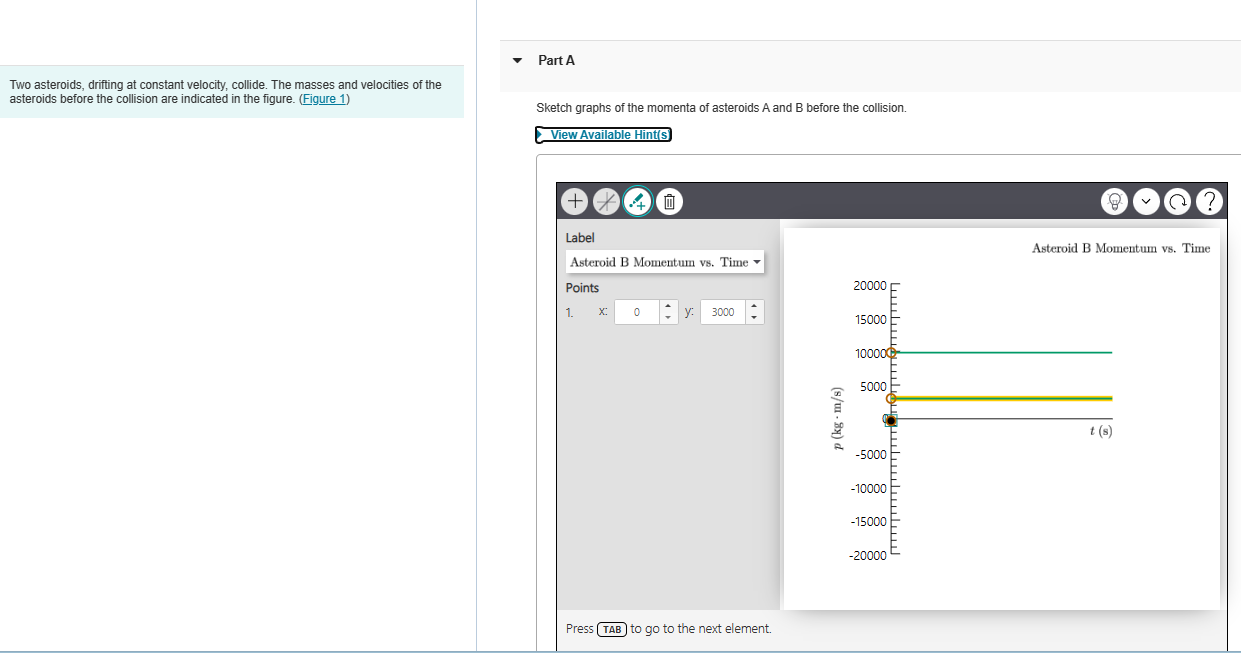Open the Figure 1 link
The width and height of the screenshot is (1241, 653).
(323, 98)
